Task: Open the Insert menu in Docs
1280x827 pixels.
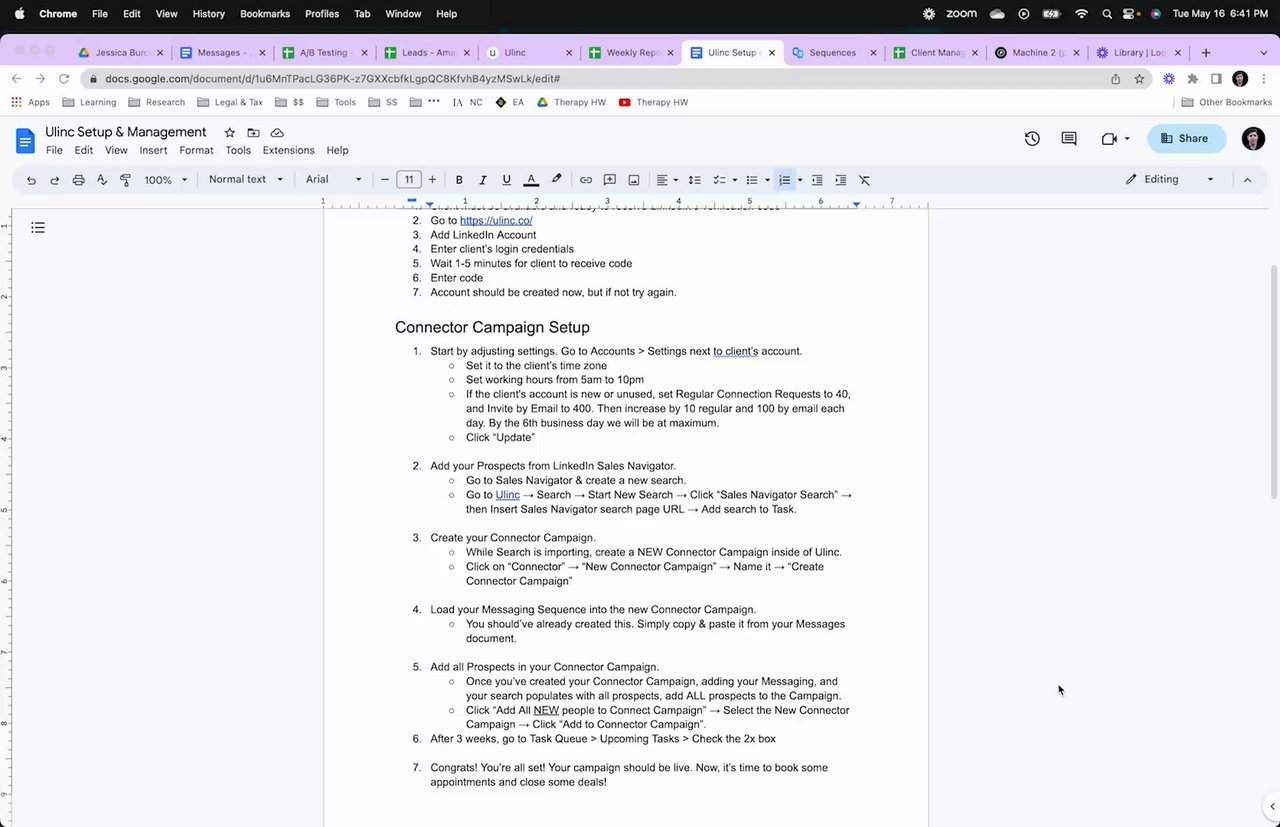Action: 153,151
